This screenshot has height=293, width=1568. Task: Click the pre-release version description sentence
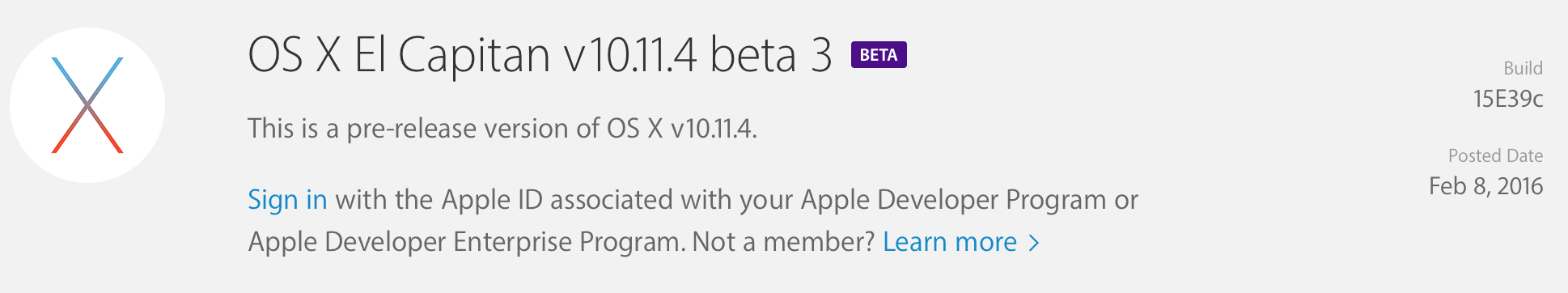502,129
